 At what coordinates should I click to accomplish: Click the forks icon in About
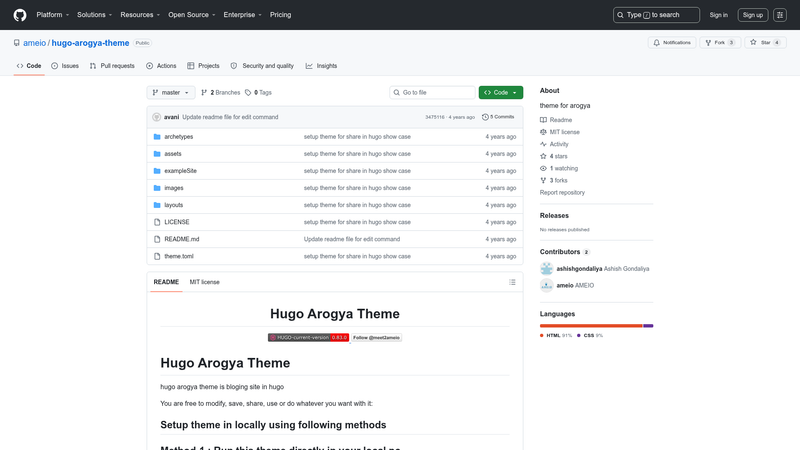[x=543, y=181]
